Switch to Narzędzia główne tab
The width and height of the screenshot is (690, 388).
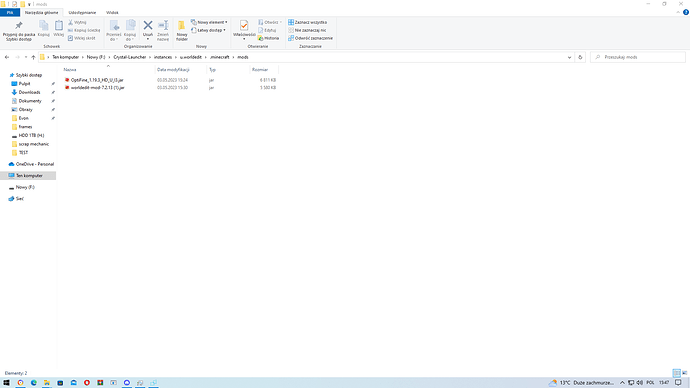tap(41, 13)
